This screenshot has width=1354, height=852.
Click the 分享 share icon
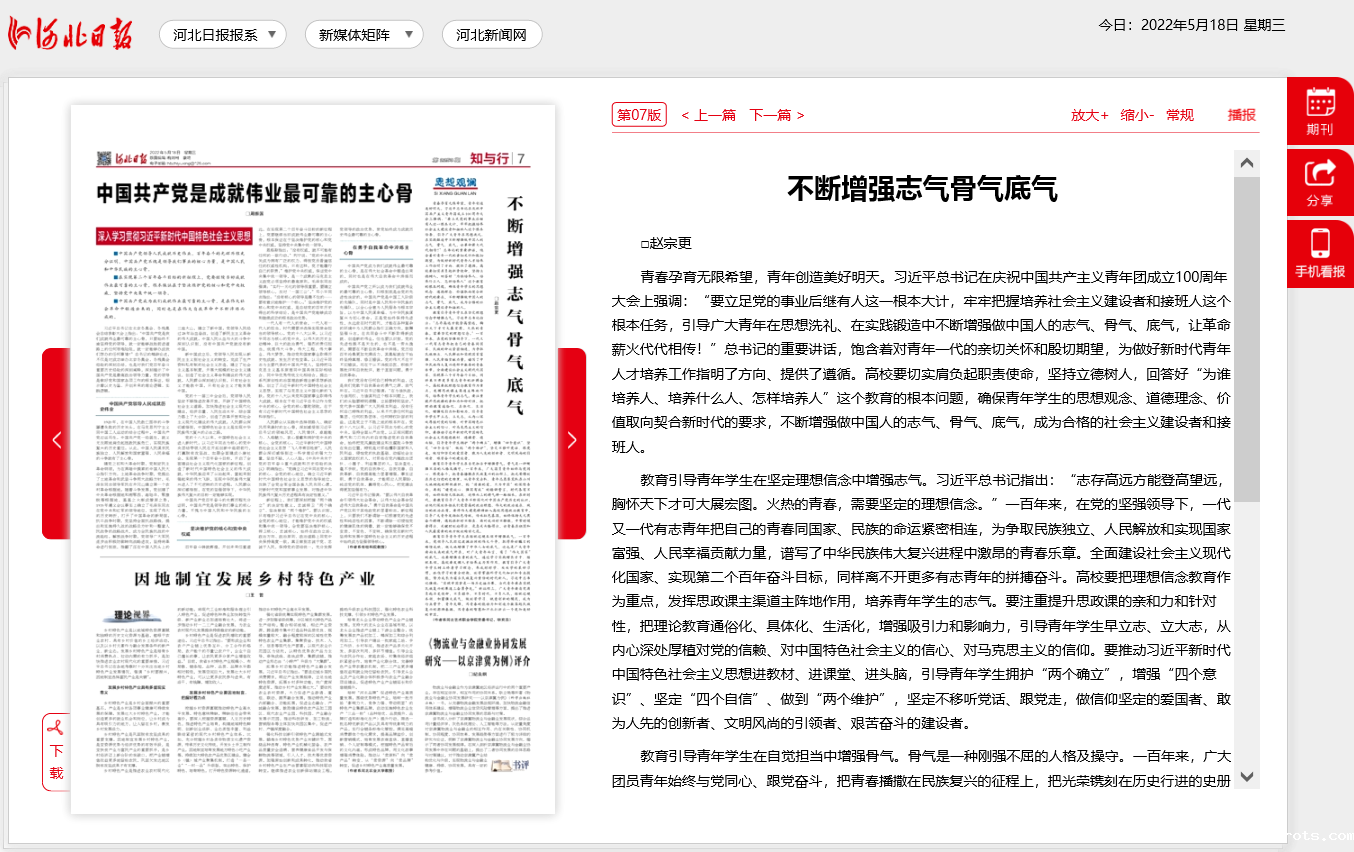tap(1320, 182)
